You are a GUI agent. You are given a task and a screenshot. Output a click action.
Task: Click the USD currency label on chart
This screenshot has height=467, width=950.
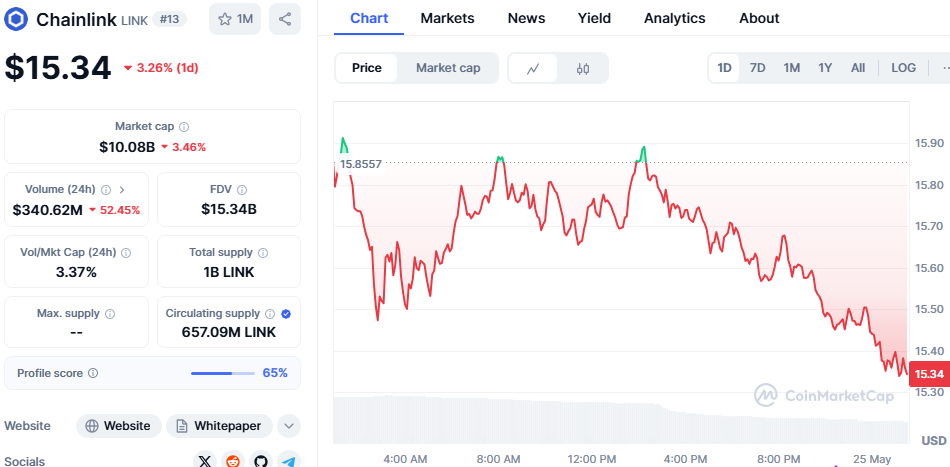(x=934, y=440)
